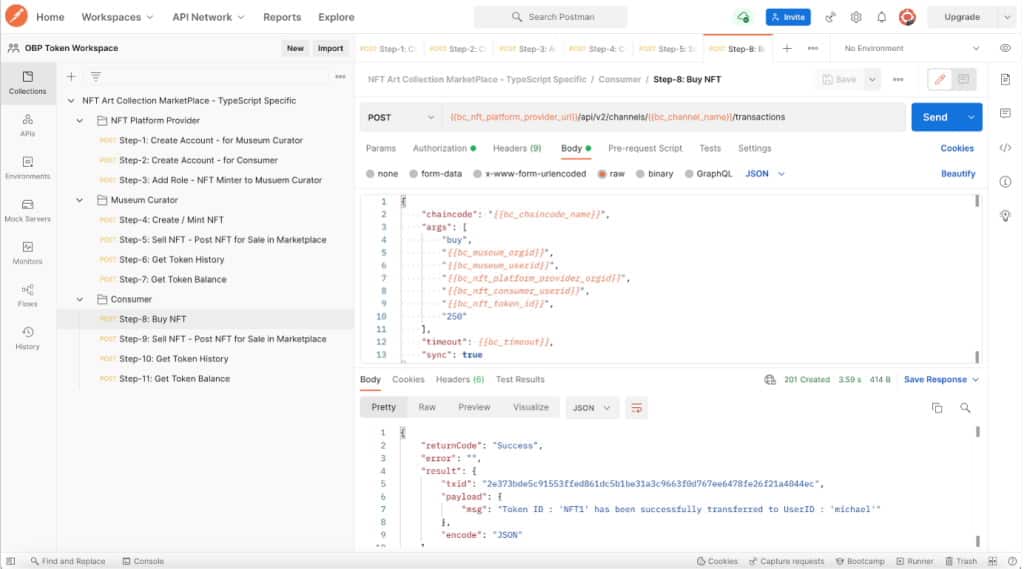Switch to the Tests tab
This screenshot has width=1024, height=569.
(710, 148)
